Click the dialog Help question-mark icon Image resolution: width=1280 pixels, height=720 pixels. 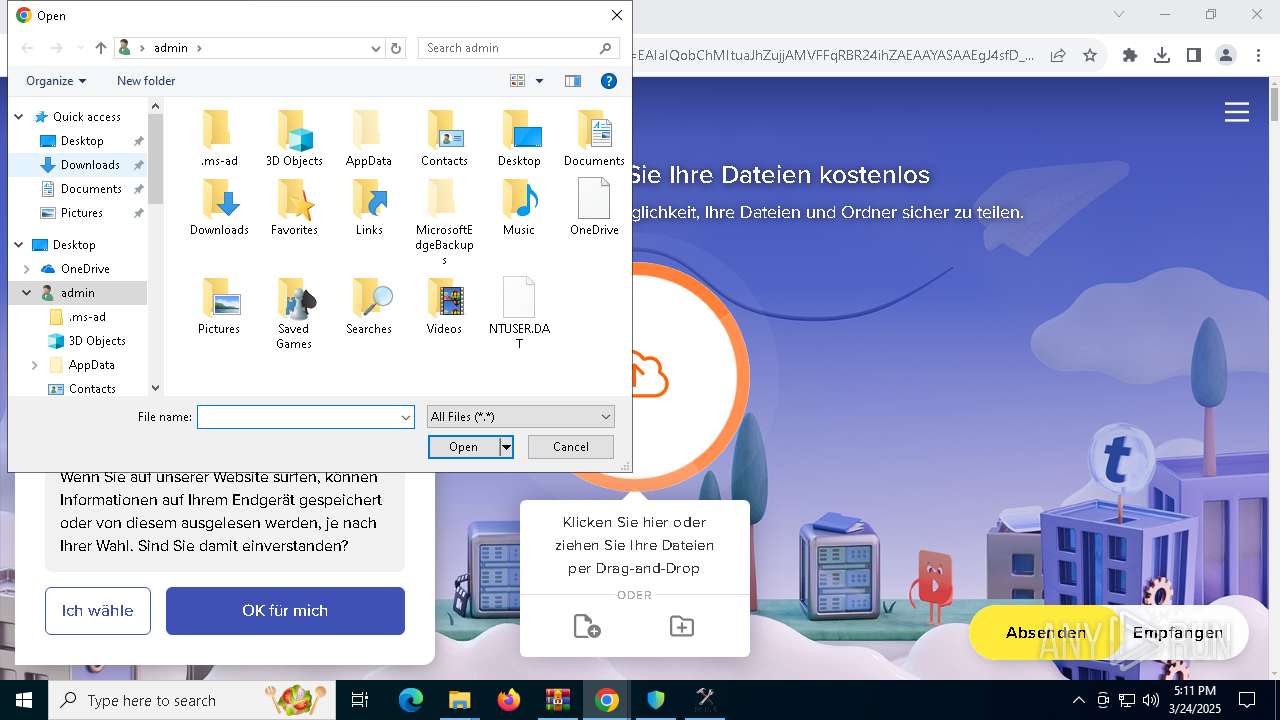tap(608, 81)
